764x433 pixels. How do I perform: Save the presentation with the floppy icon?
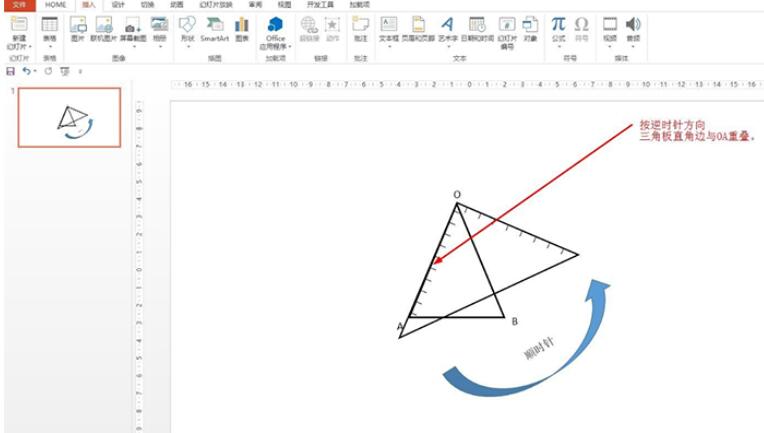point(10,71)
